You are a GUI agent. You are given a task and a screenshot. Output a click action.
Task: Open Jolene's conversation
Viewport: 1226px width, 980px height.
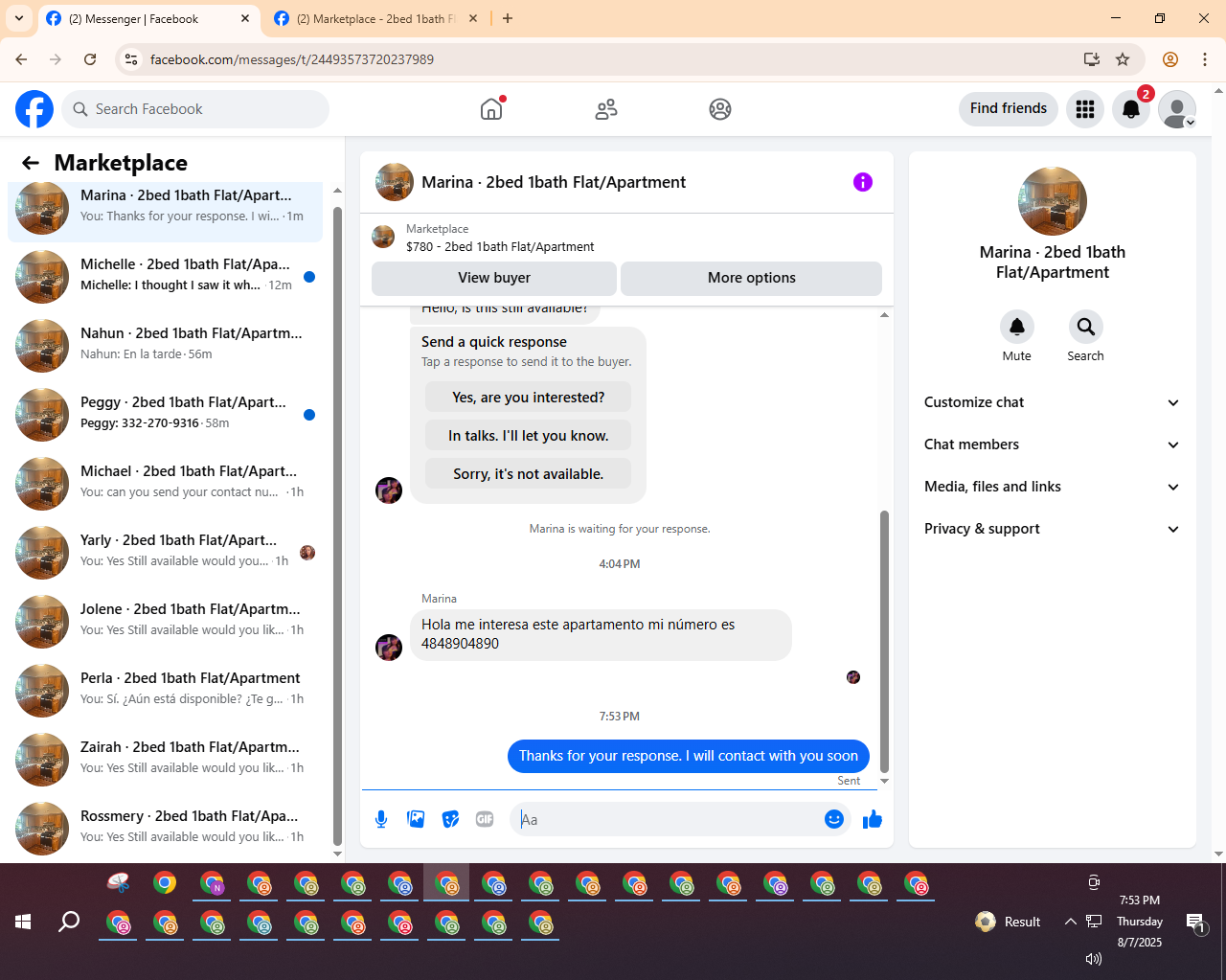[x=165, y=622]
